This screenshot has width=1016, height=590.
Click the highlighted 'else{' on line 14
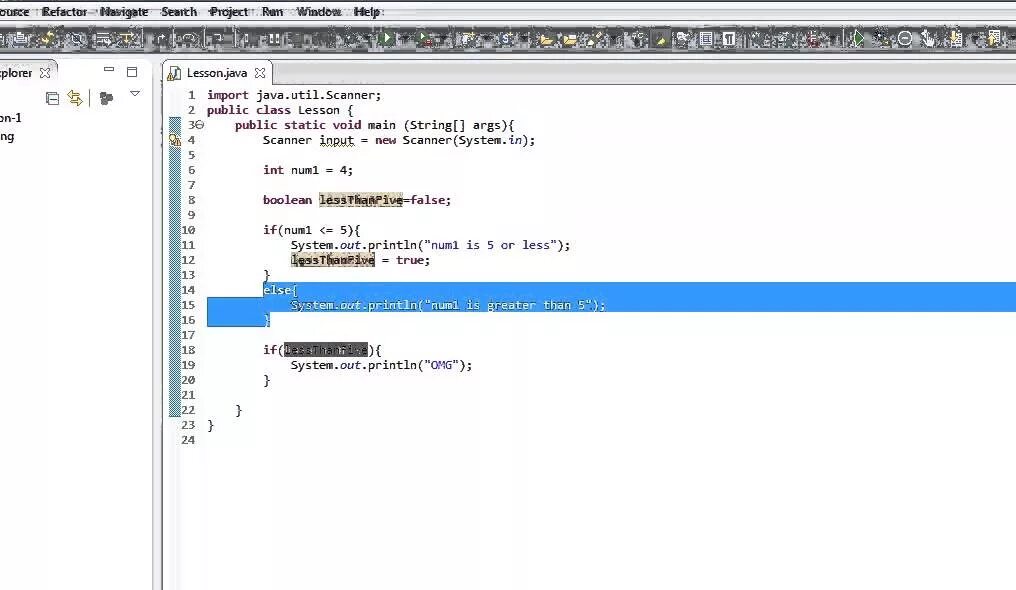click(280, 289)
